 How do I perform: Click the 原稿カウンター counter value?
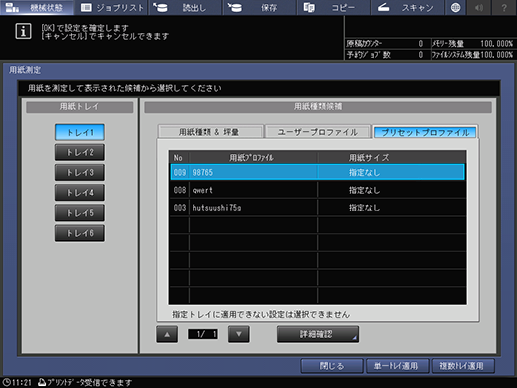[421, 44]
